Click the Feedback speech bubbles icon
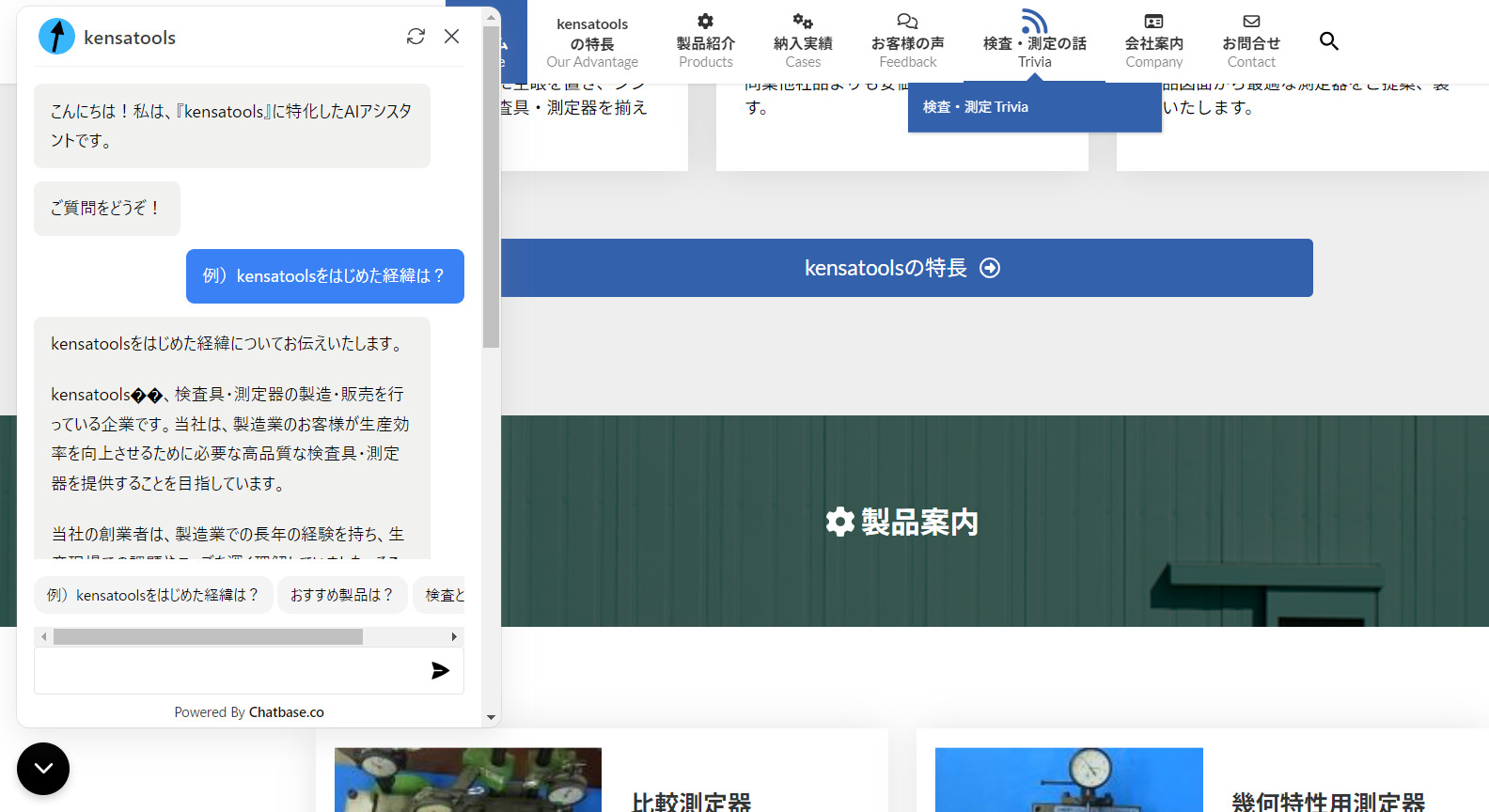The width and height of the screenshot is (1489, 812). point(907,21)
